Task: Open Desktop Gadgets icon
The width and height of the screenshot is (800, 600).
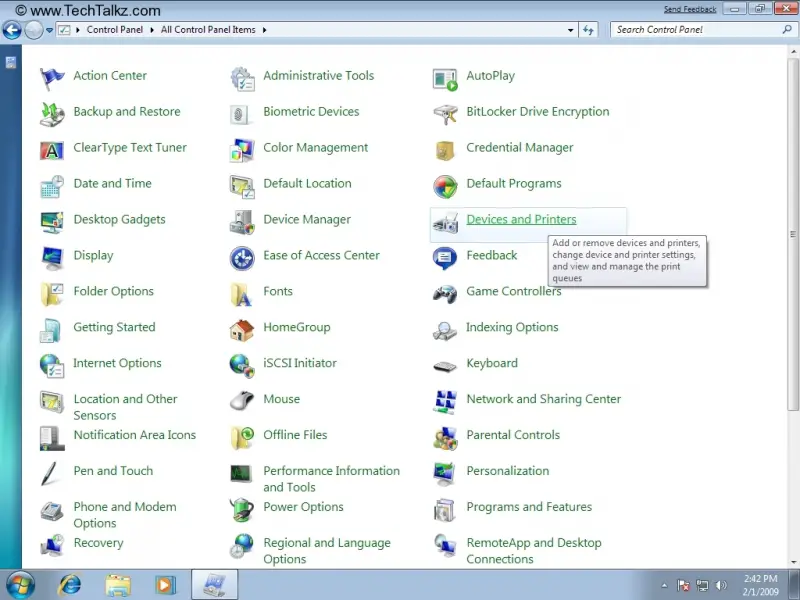Action: tap(52, 222)
